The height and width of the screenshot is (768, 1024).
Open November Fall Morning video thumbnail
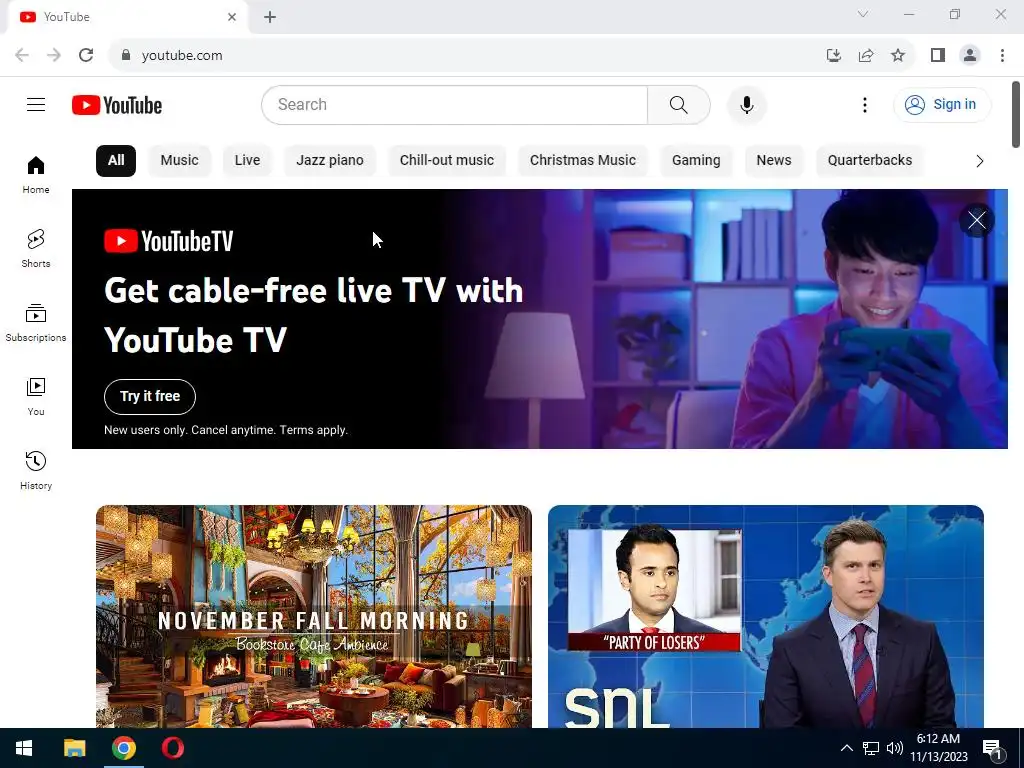pos(313,616)
